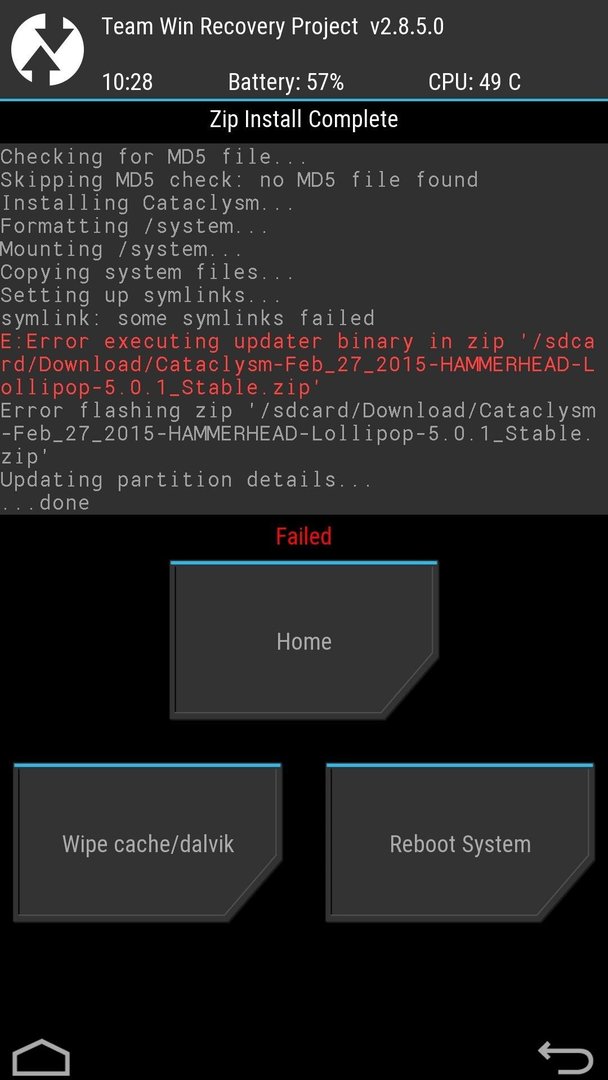This screenshot has height=1080, width=608.
Task: Click the Zip Install Complete header
Action: pos(304,119)
